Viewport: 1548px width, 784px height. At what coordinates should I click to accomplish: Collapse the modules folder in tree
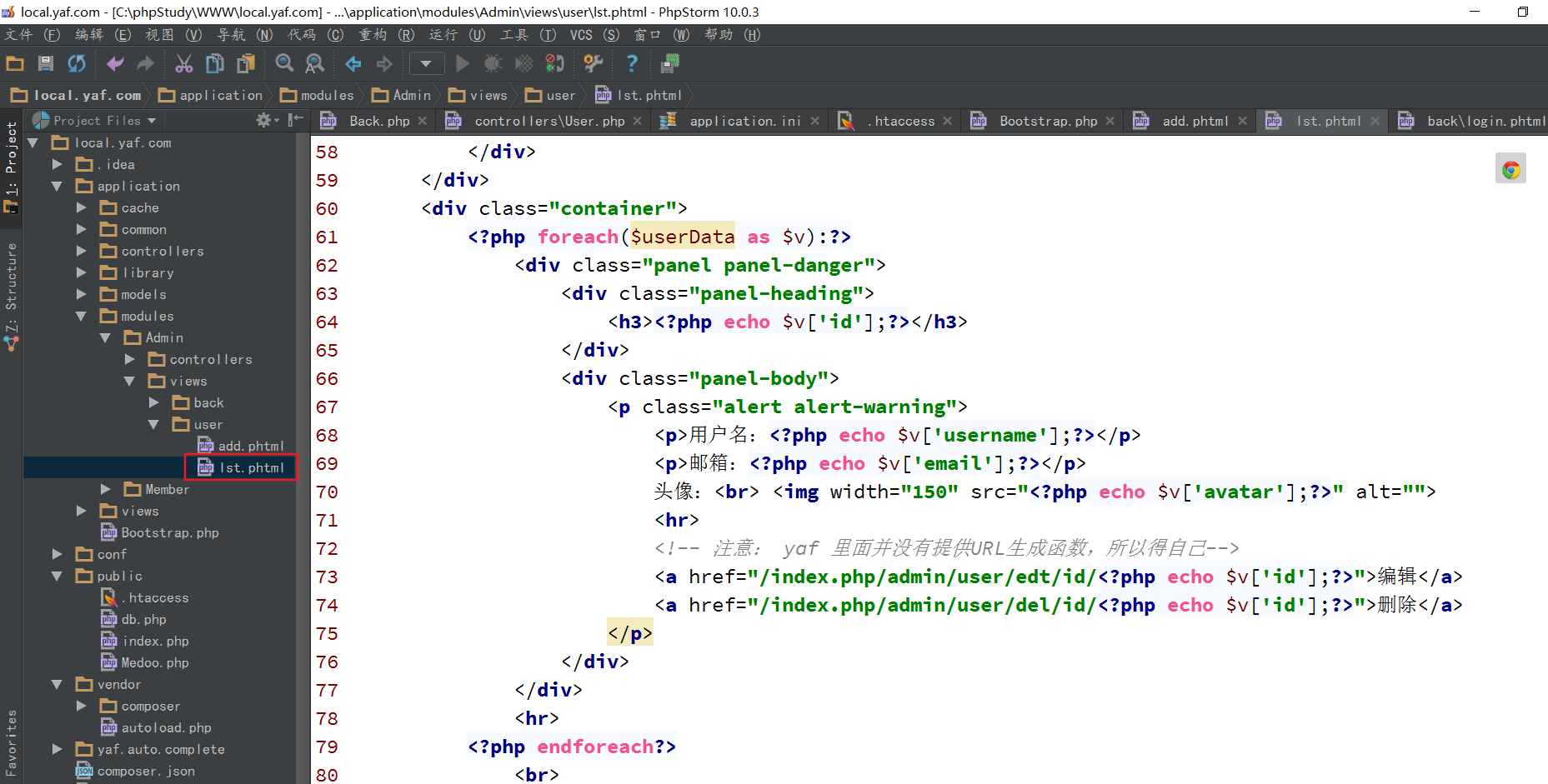click(82, 317)
